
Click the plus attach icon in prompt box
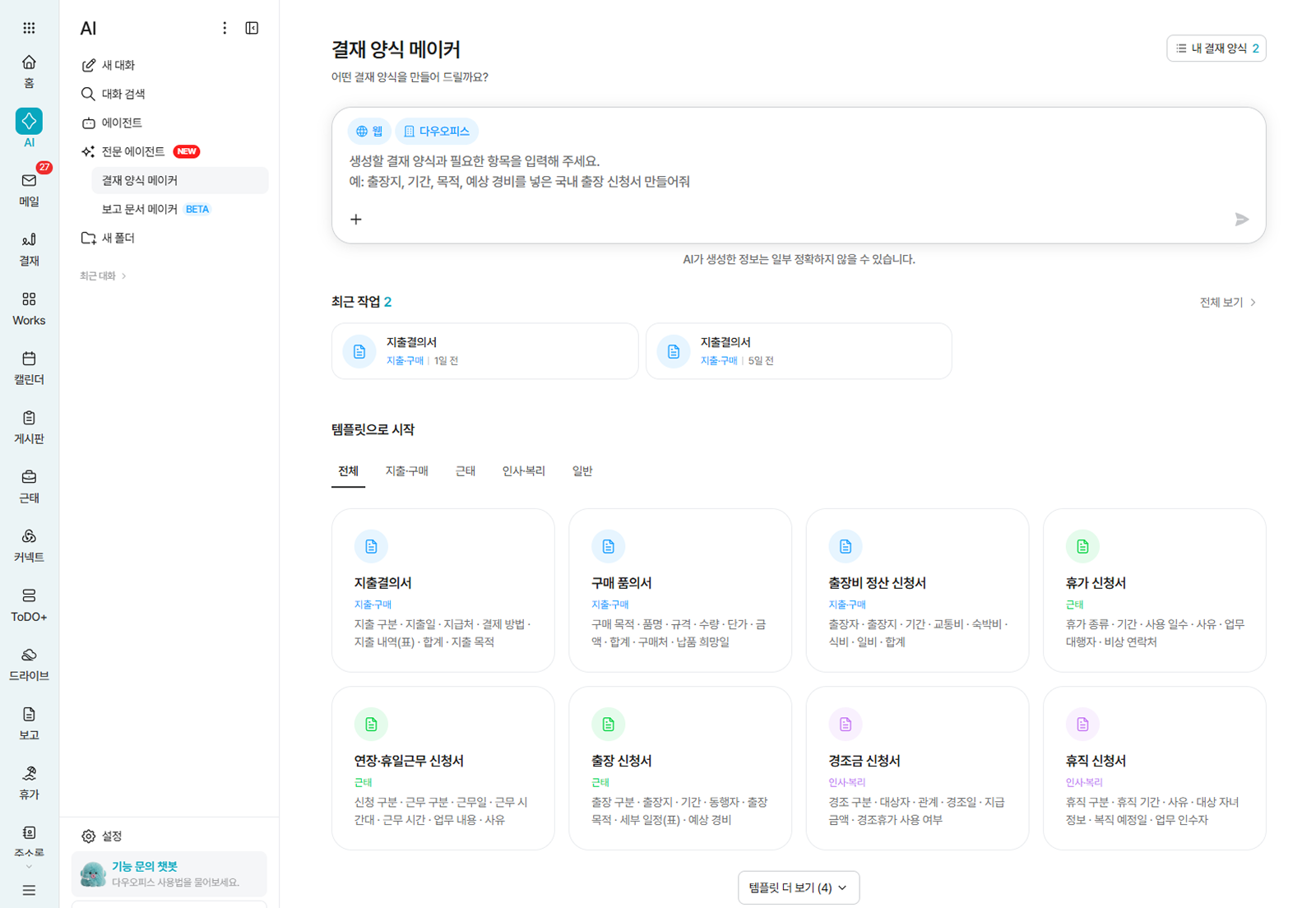pyautogui.click(x=355, y=219)
